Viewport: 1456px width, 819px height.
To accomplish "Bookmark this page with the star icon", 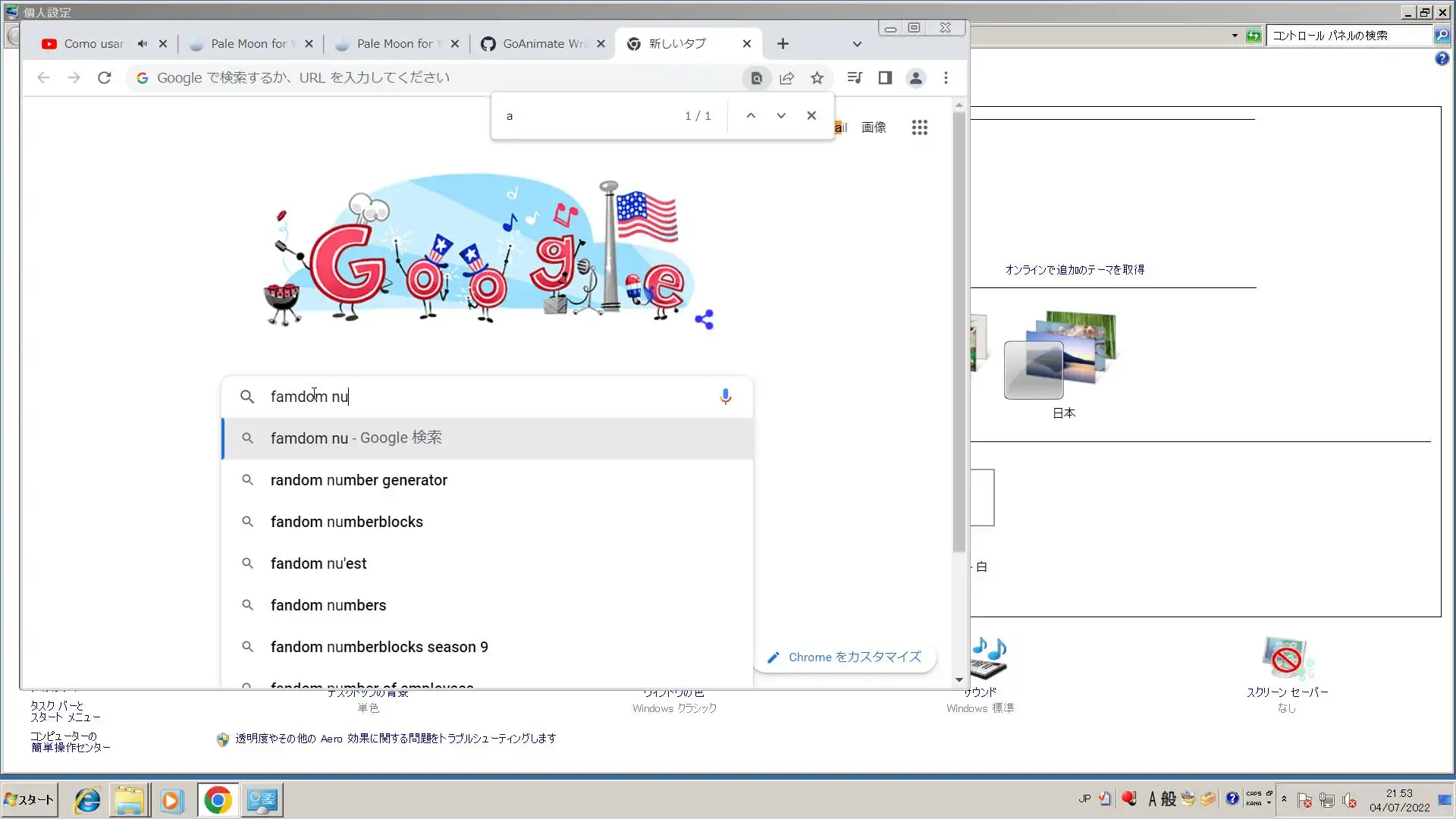I will click(x=817, y=78).
